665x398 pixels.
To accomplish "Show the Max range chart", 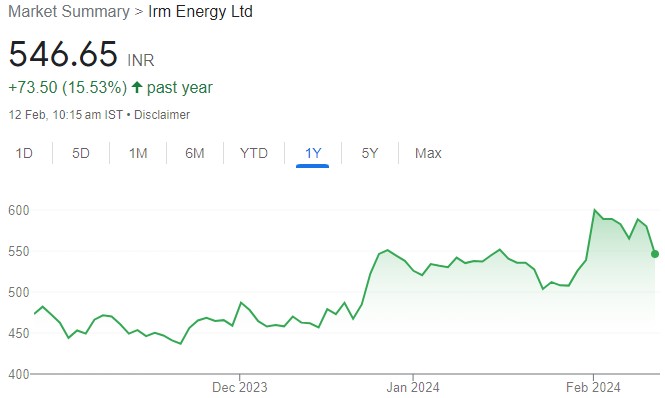I will (428, 153).
